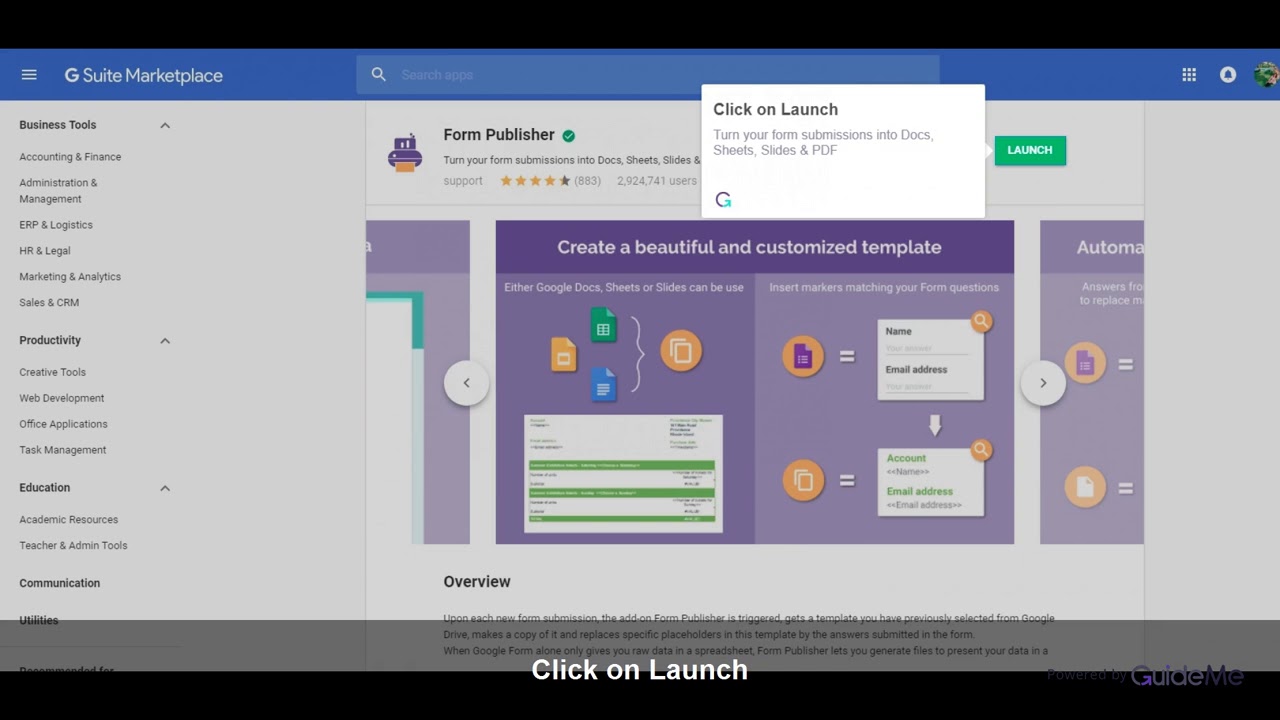Click the green LAUNCH button
This screenshot has height=720, width=1280.
tap(1030, 151)
